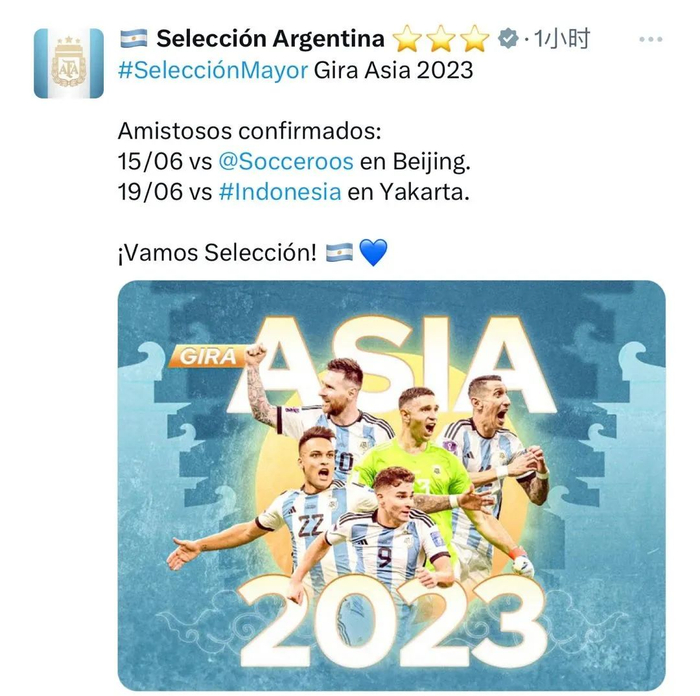Image resolution: width=700 pixels, height=696 pixels.
Task: Click the Selección Argentina account name
Action: [270, 38]
